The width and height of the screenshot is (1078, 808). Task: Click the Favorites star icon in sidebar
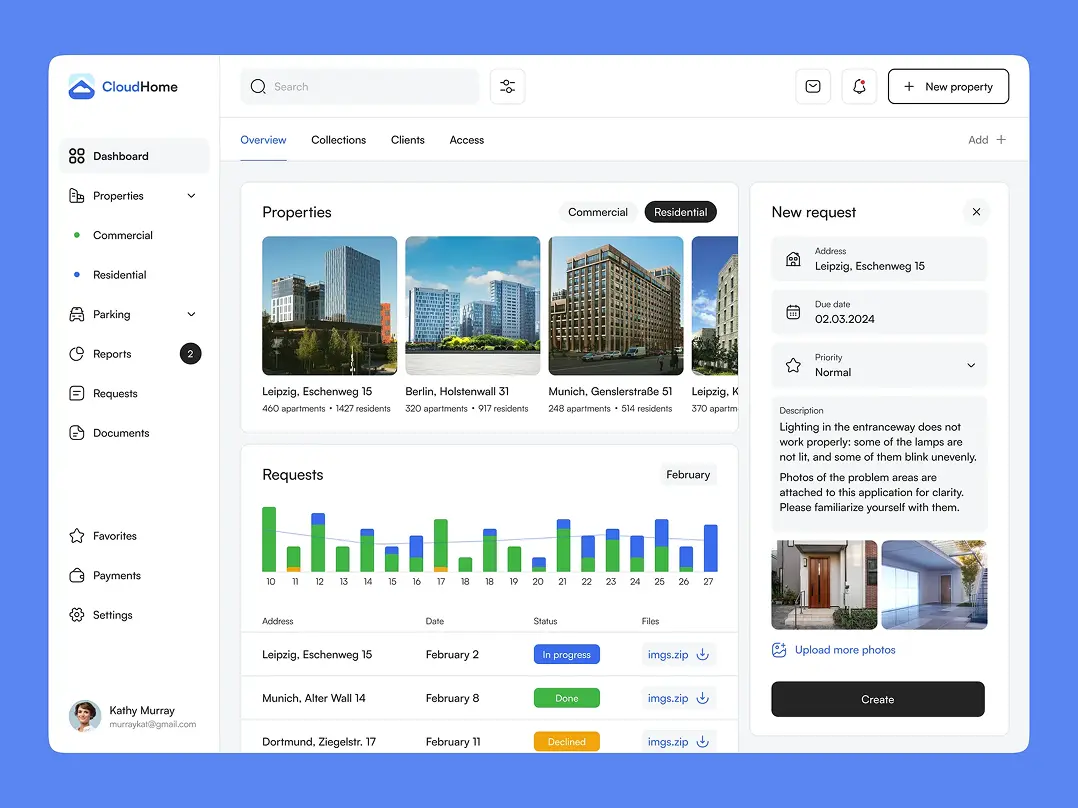click(x=77, y=536)
